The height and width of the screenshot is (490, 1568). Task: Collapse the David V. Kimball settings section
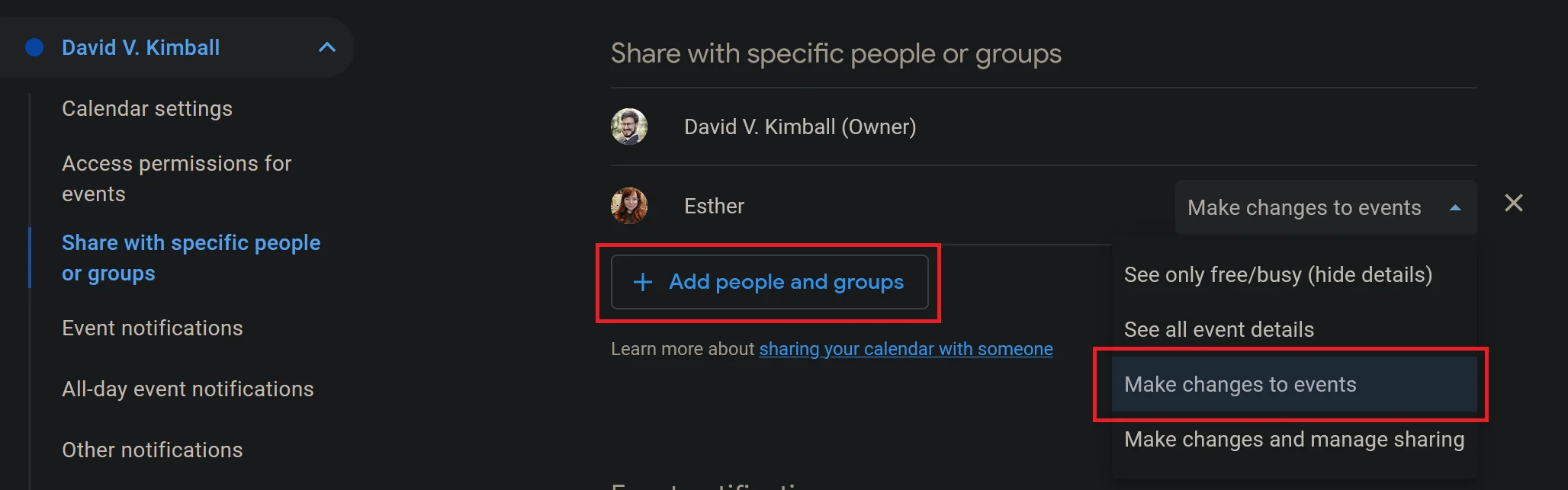click(327, 47)
